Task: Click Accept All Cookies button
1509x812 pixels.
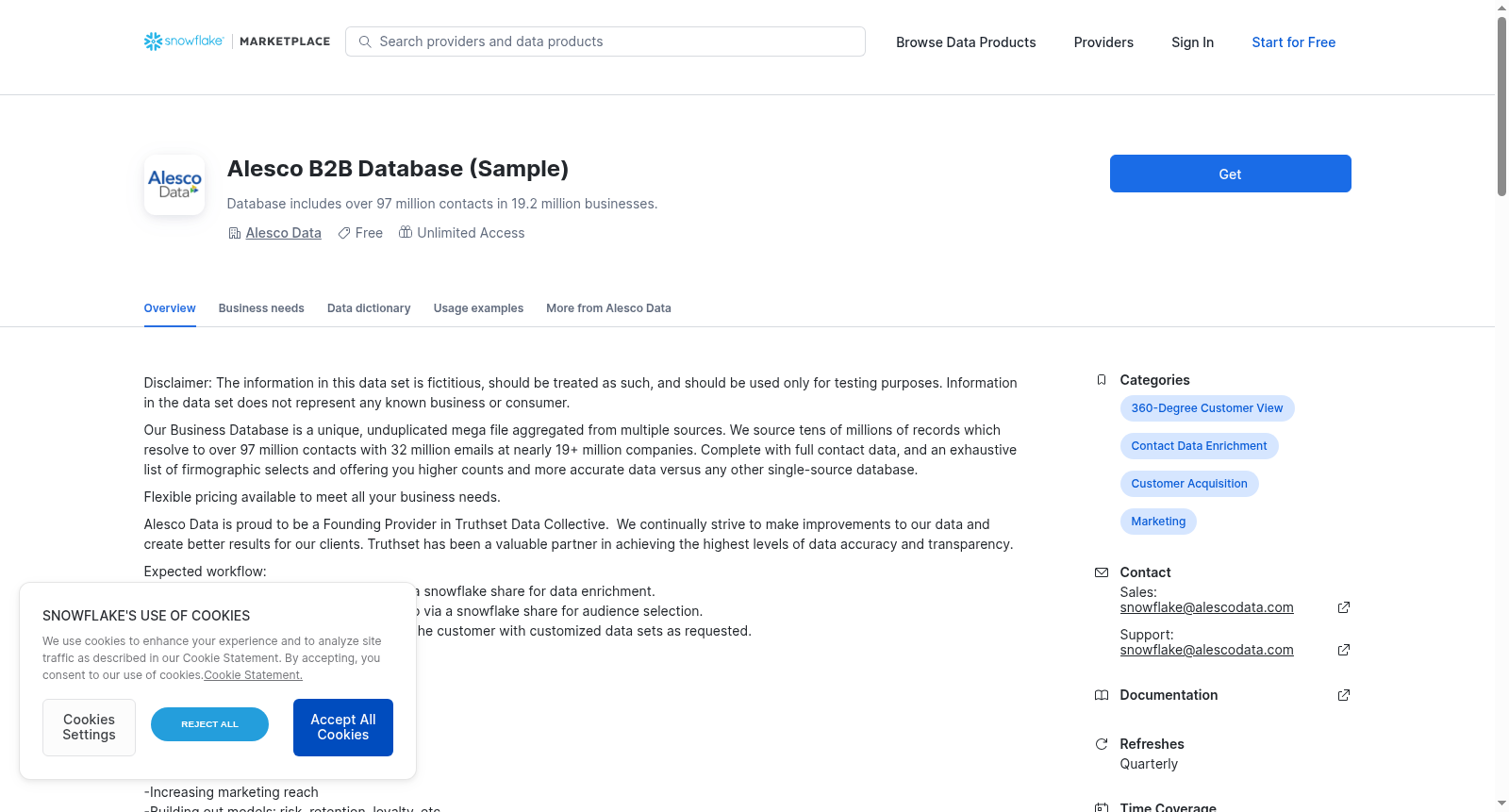Action: (x=343, y=727)
